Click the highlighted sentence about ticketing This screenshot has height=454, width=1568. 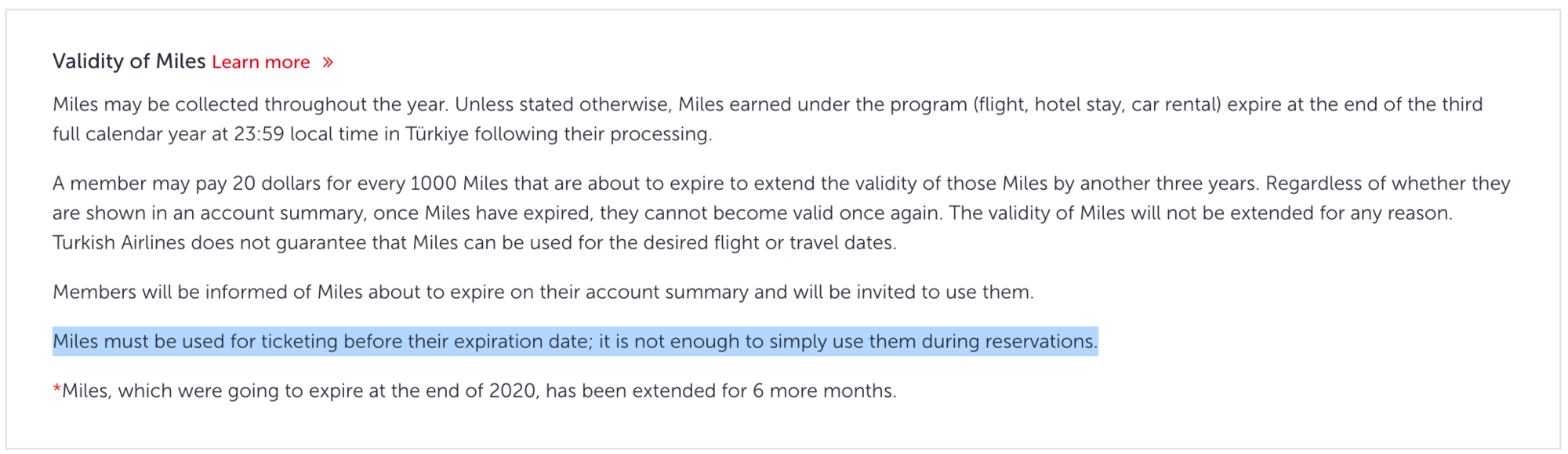575,342
